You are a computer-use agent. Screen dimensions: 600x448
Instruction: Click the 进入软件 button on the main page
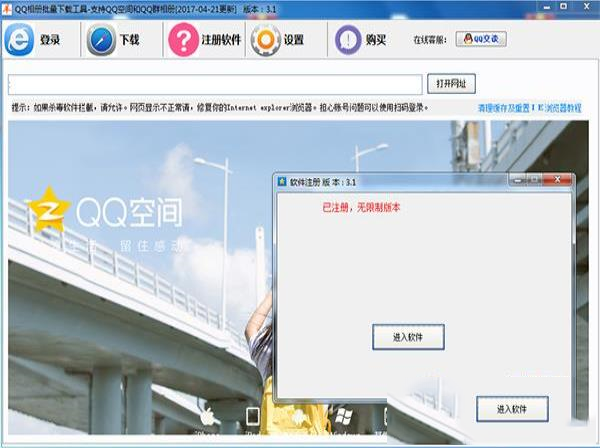click(x=512, y=409)
